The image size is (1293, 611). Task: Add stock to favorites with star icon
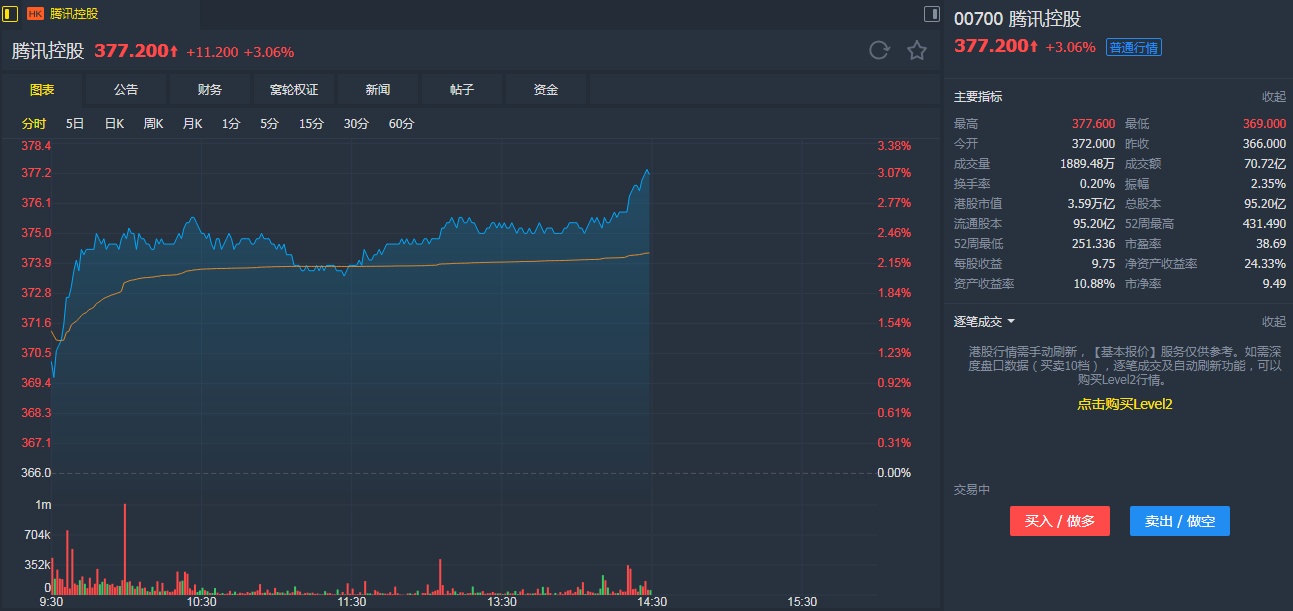click(x=917, y=51)
